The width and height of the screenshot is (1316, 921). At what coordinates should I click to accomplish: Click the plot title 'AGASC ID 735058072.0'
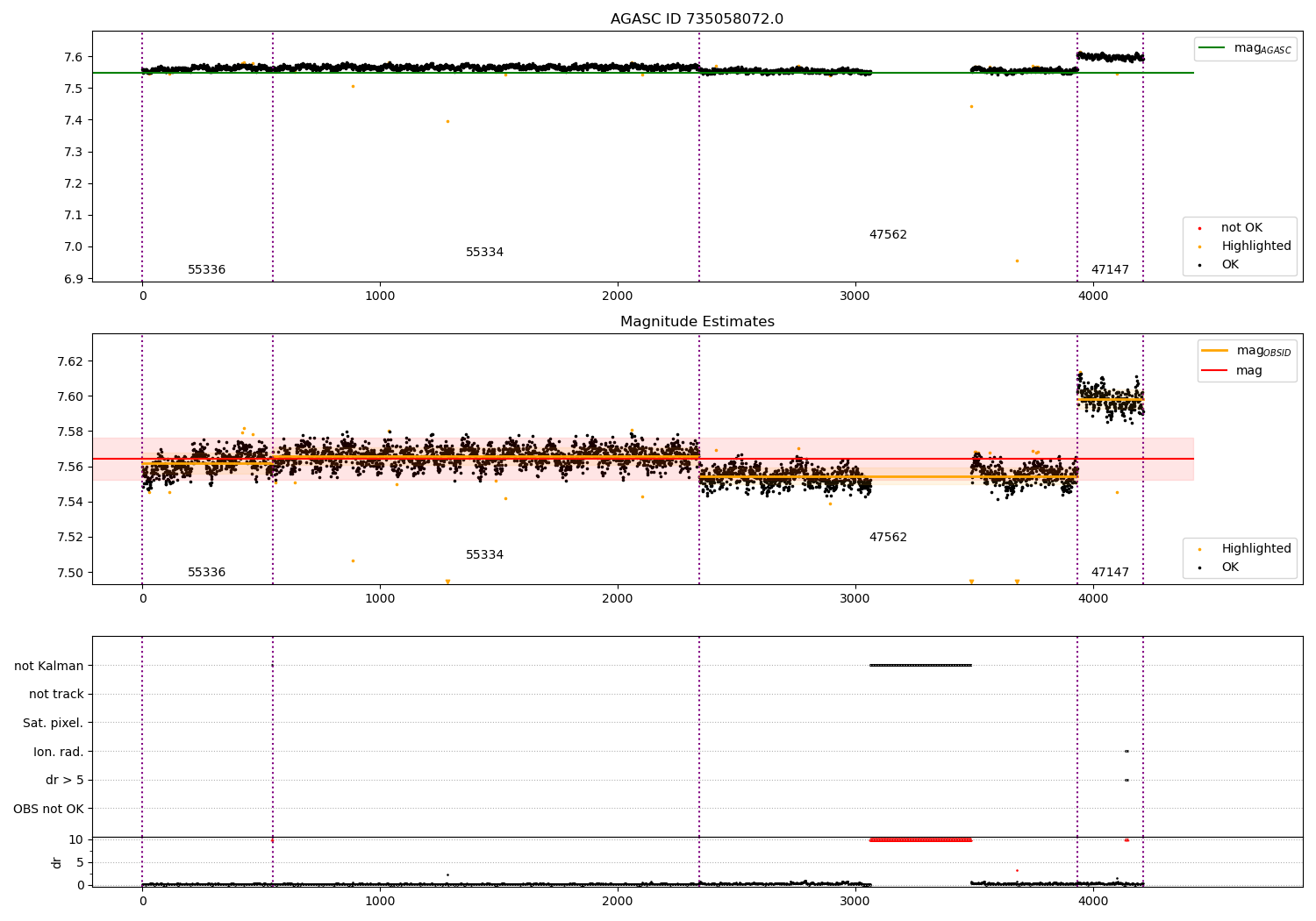697,19
